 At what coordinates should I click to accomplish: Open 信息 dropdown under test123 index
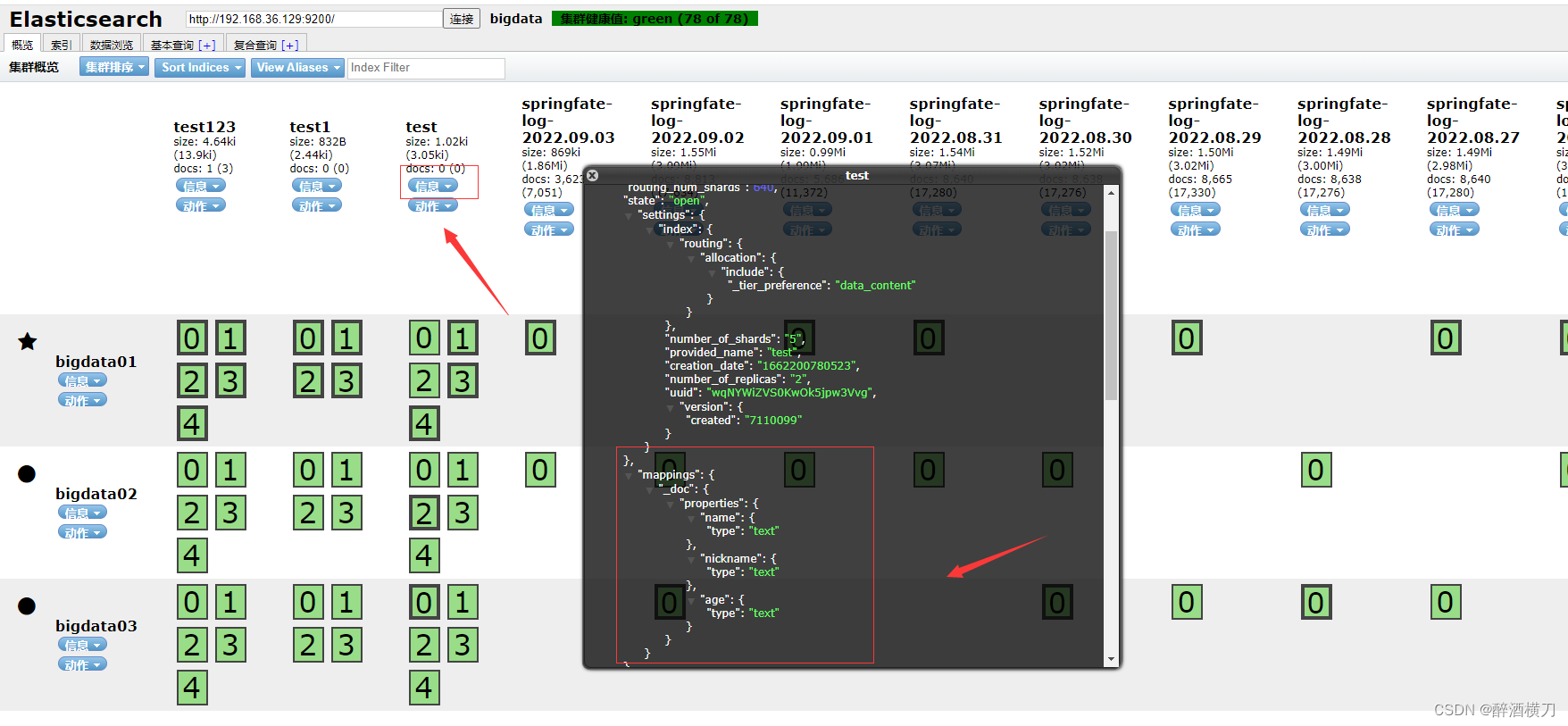(x=201, y=186)
